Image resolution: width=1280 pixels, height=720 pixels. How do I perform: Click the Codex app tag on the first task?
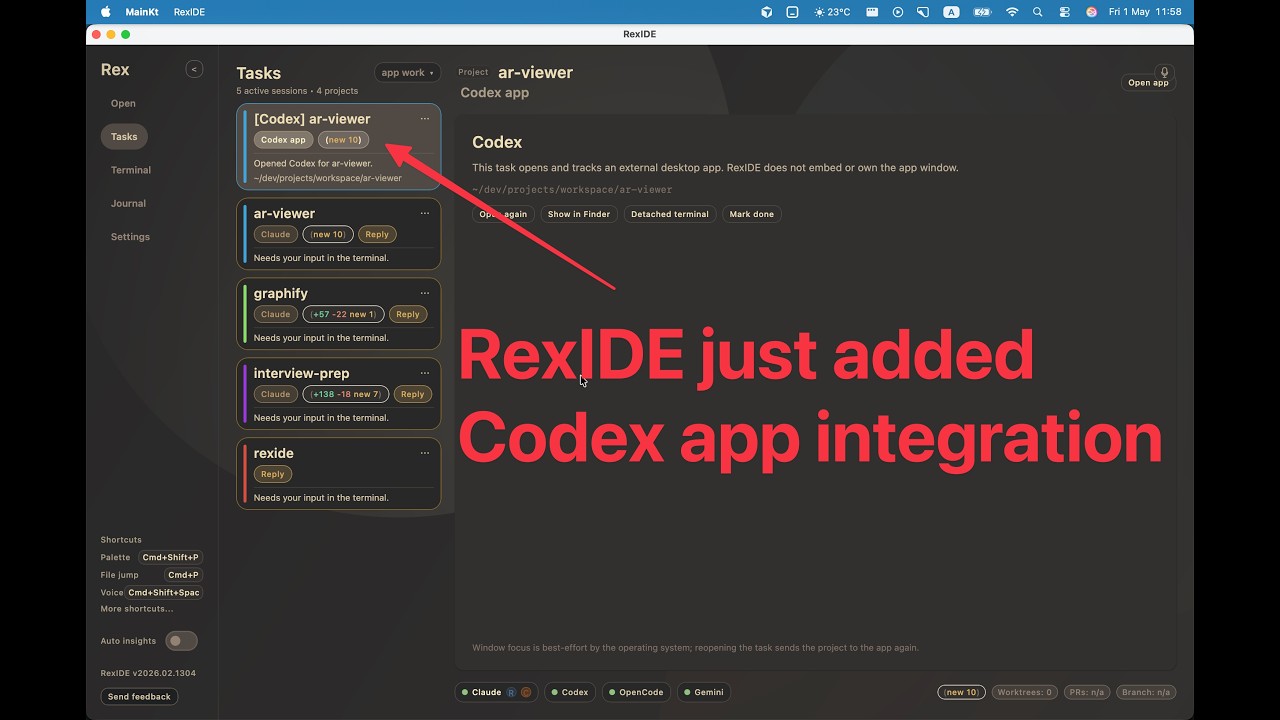point(283,140)
